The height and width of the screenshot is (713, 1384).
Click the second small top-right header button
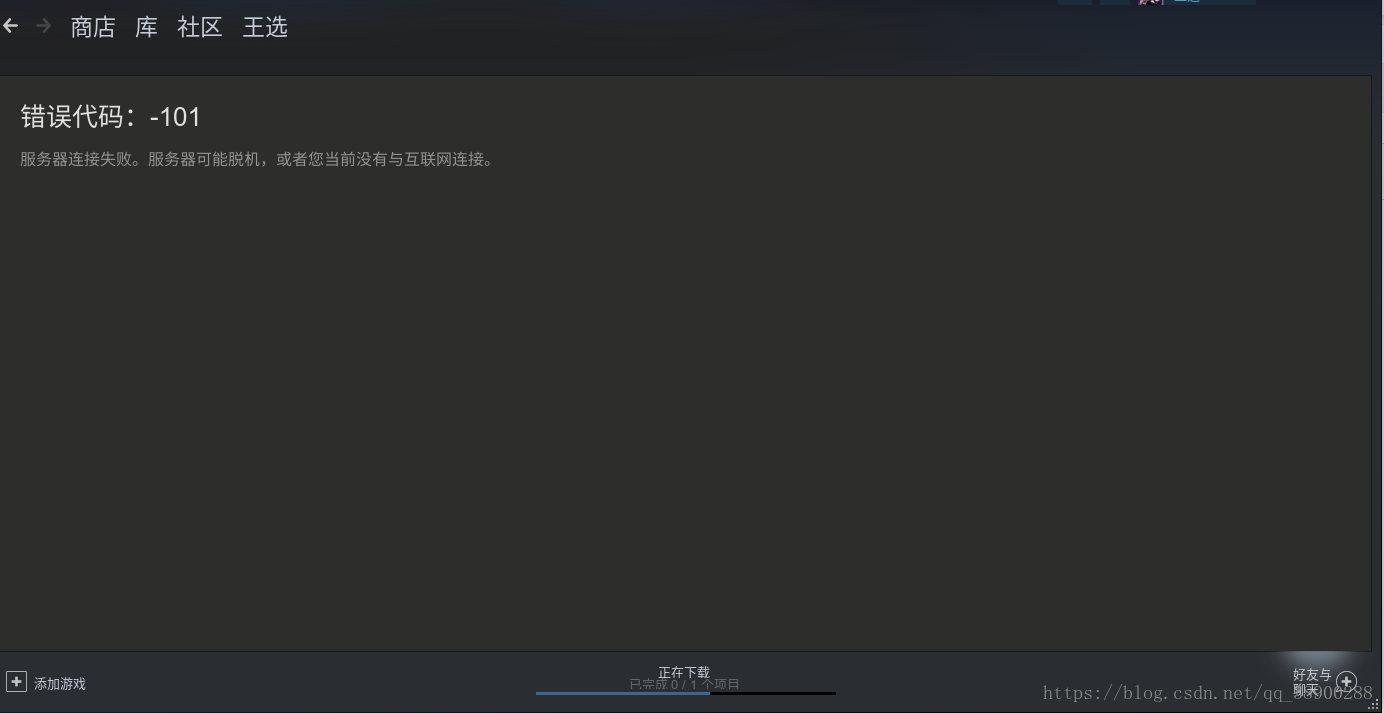pos(1115,2)
